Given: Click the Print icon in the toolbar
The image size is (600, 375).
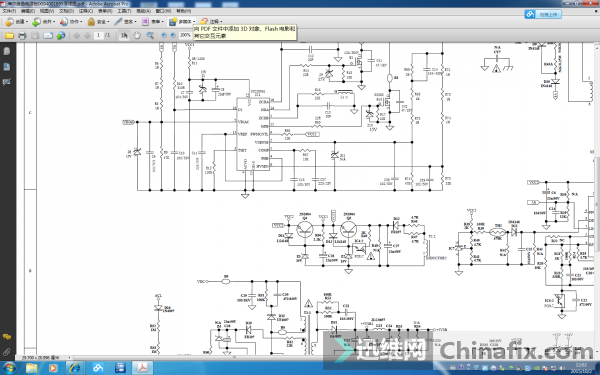Looking at the screenshot, I should pos(22,36).
